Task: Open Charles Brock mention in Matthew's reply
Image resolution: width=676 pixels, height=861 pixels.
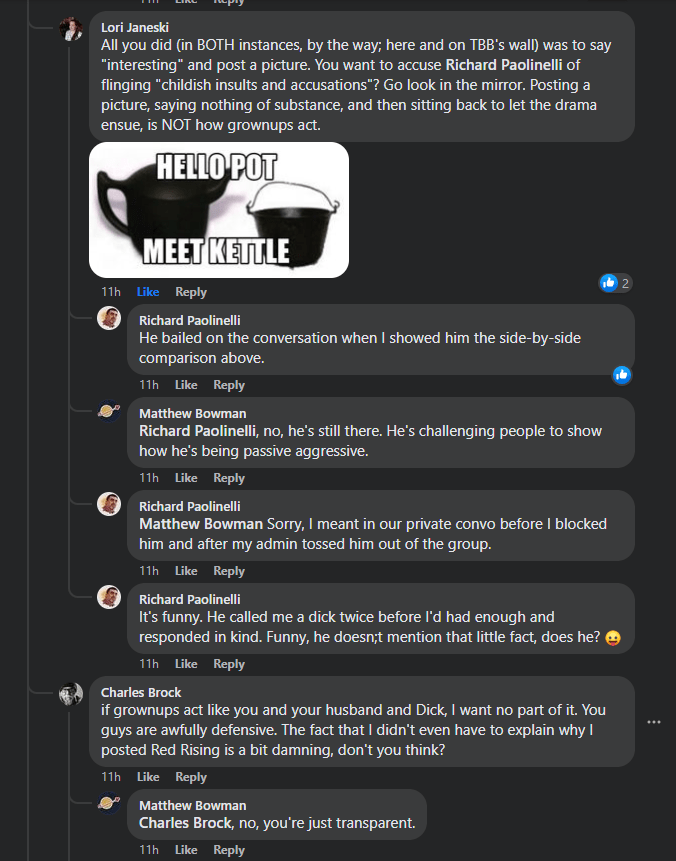Action: click(x=180, y=824)
